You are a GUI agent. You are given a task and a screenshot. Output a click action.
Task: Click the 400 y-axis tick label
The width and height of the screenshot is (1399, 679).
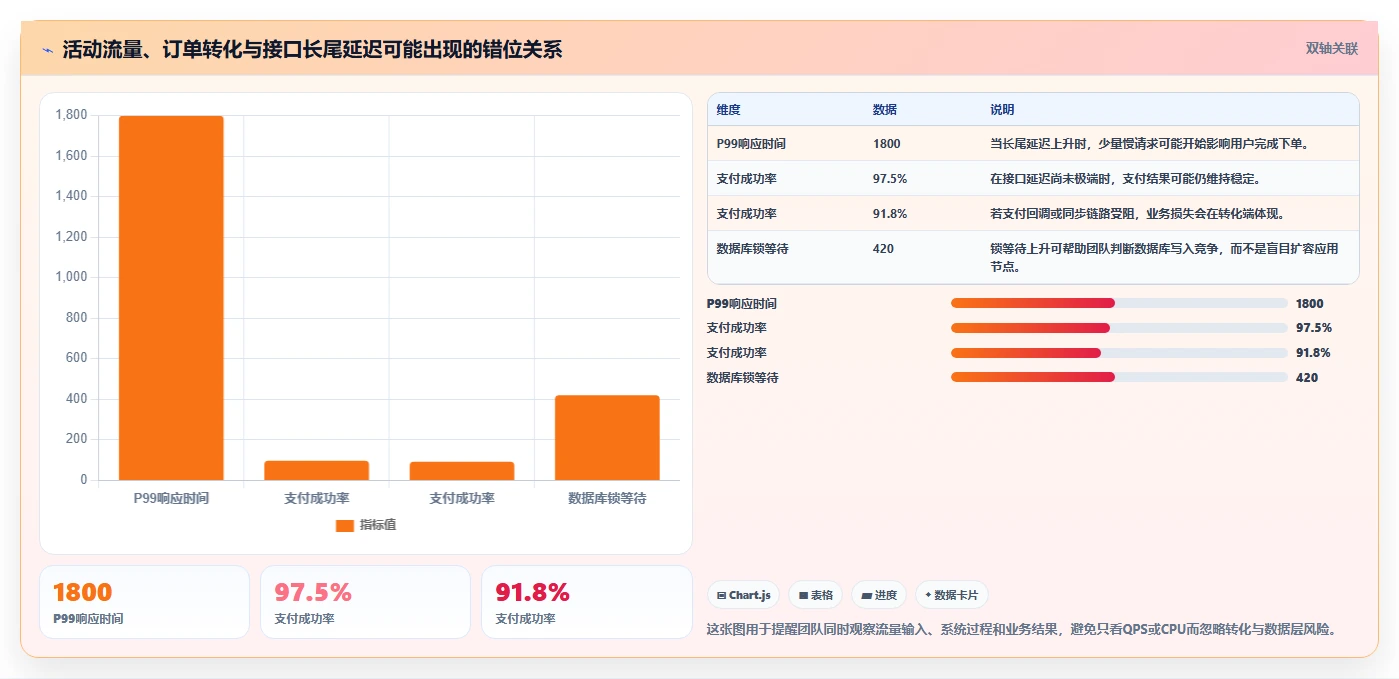77,399
